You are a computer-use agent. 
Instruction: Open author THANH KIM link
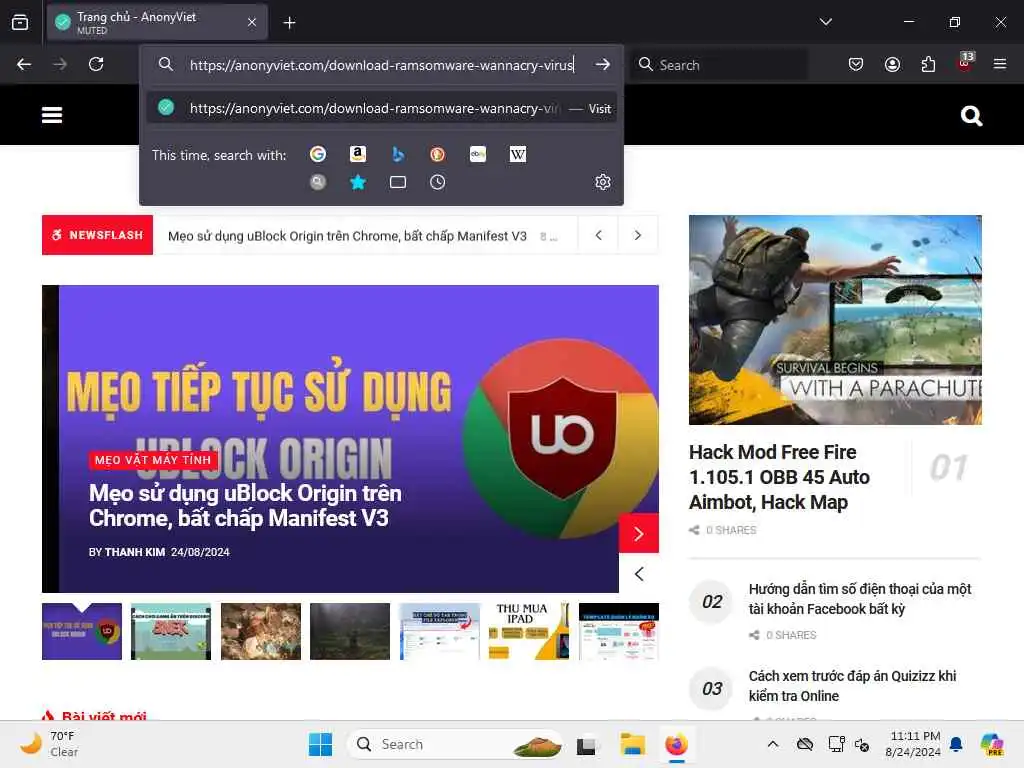135,552
